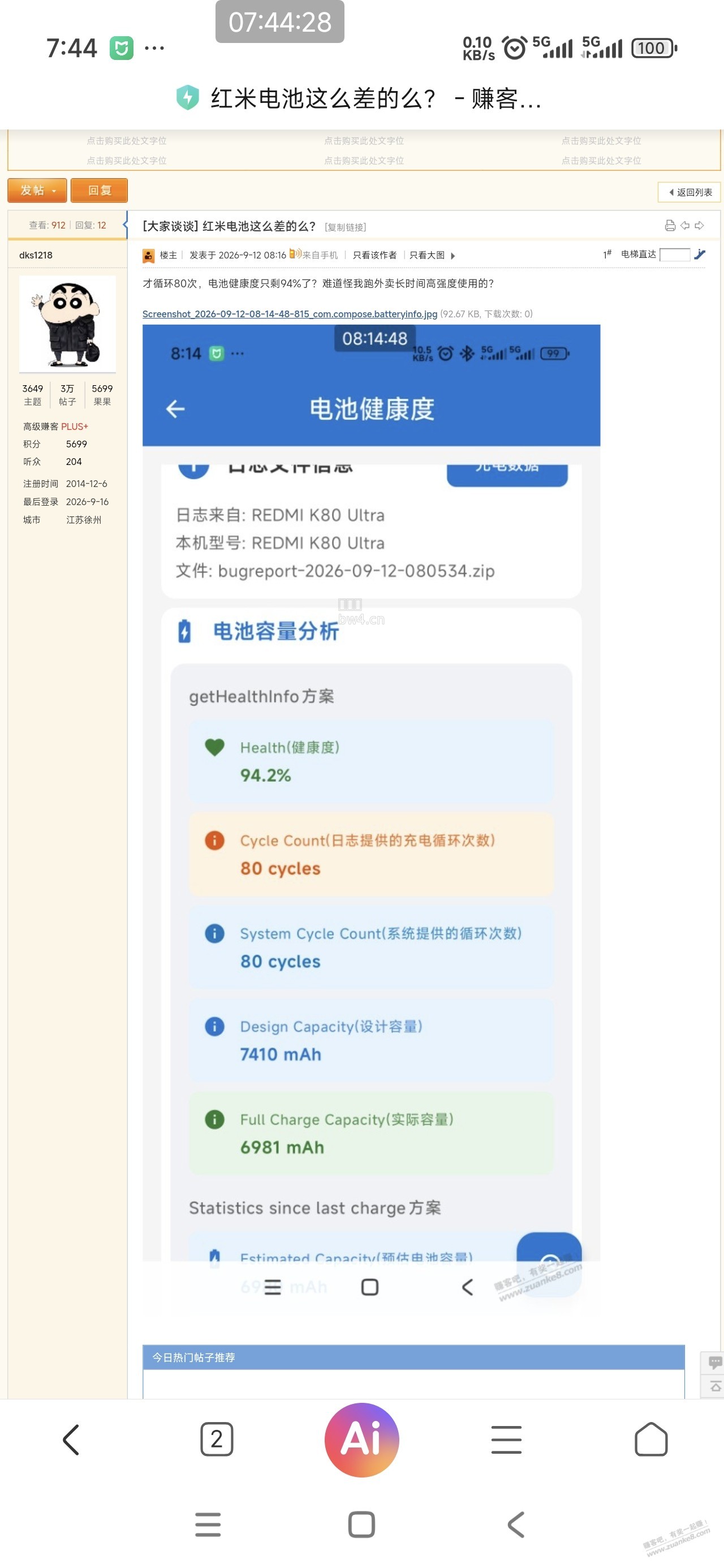Tap the page title 红米电池这么差的么?
The image size is (724, 1568).
pos(376,98)
